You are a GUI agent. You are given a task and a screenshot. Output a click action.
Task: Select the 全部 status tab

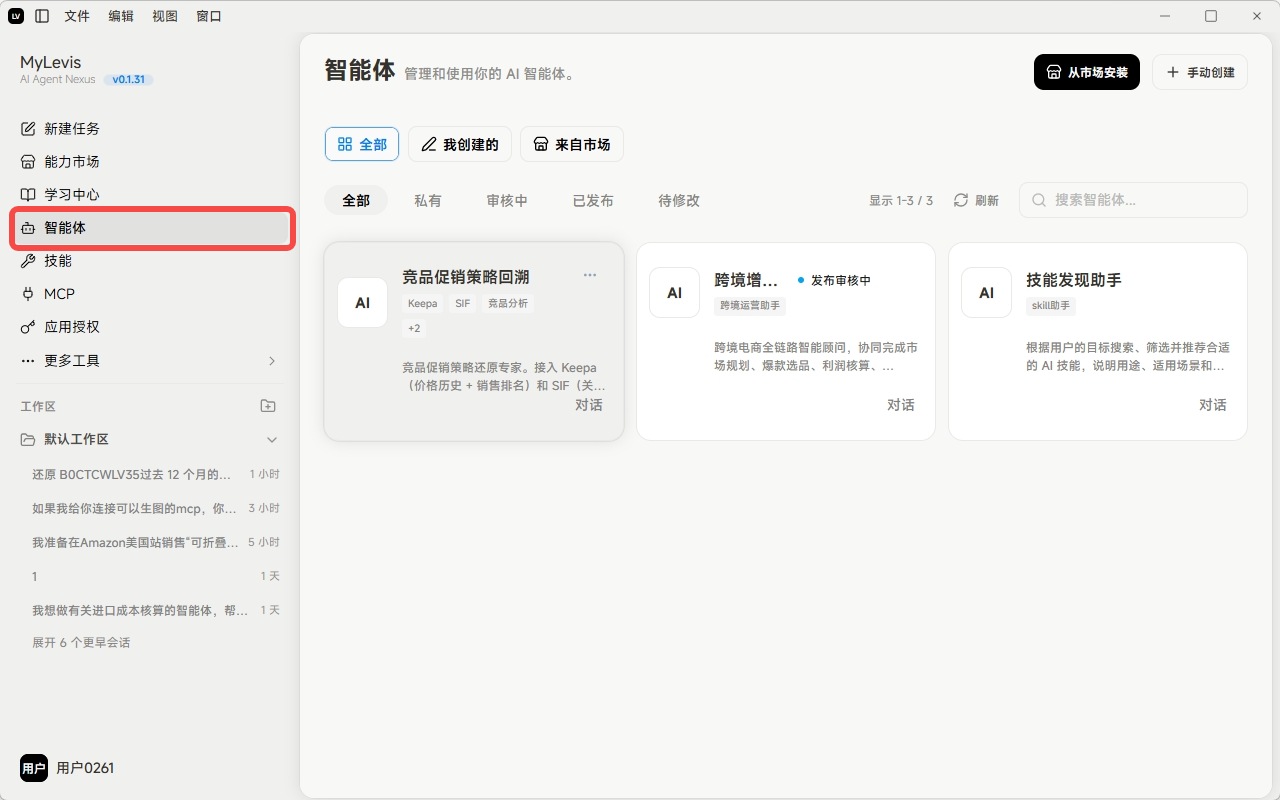(x=356, y=200)
